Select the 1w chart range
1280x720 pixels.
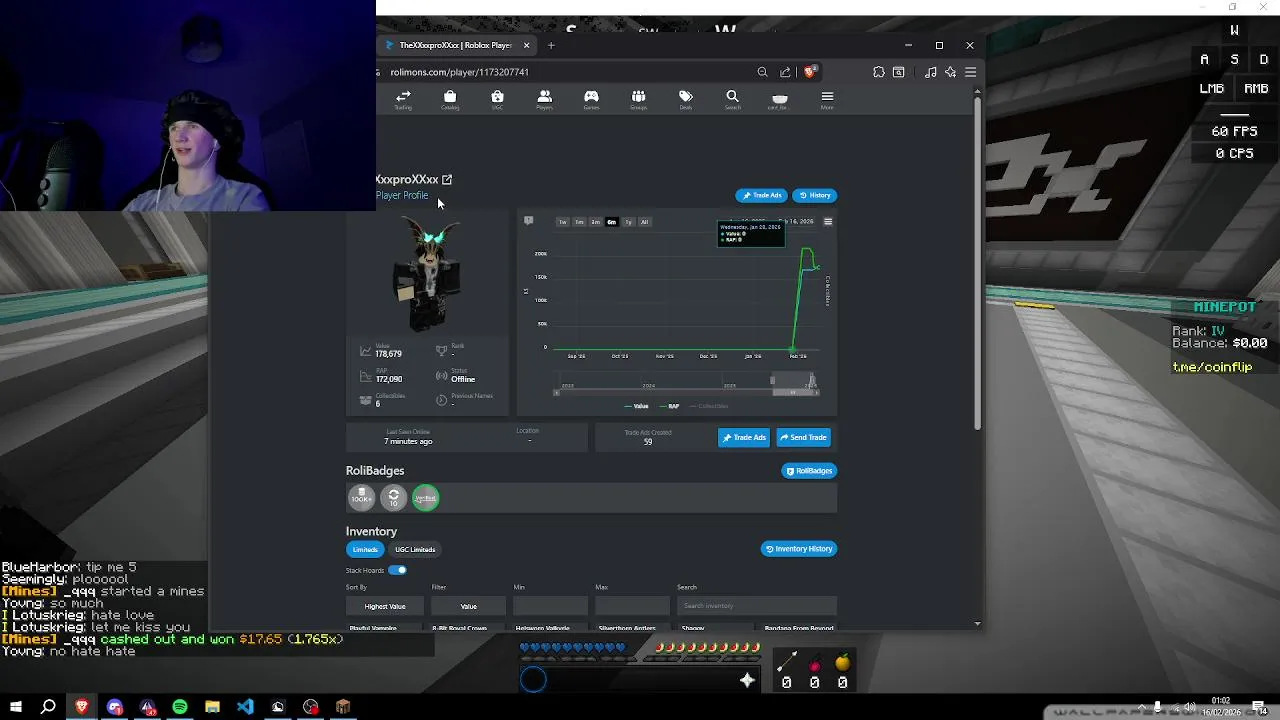pos(562,222)
